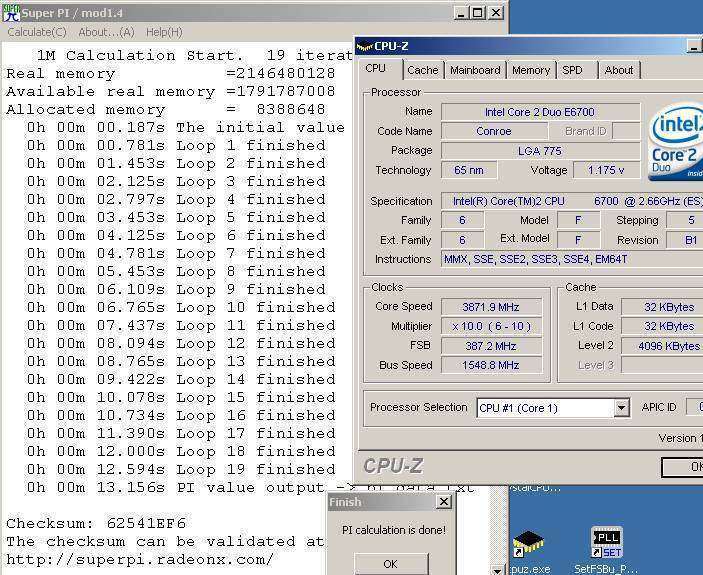Switch to the Memory tab
This screenshot has height=575, width=703.
tap(531, 70)
